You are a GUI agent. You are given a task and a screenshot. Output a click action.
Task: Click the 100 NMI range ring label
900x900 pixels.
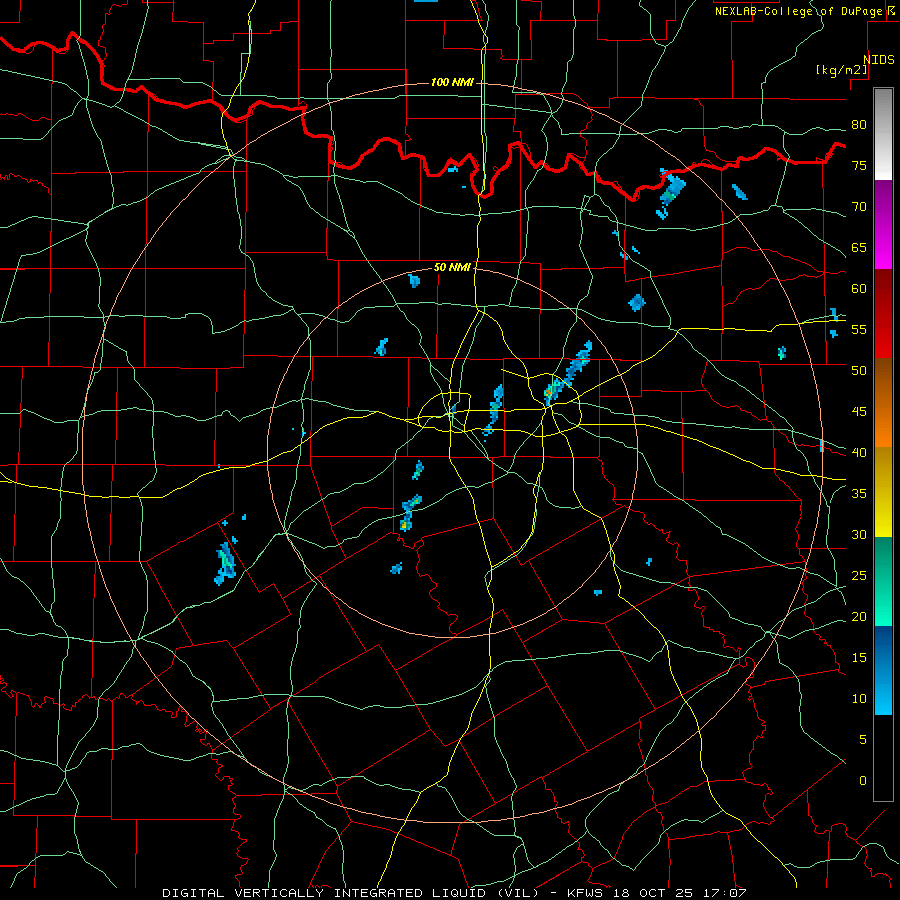(x=452, y=82)
